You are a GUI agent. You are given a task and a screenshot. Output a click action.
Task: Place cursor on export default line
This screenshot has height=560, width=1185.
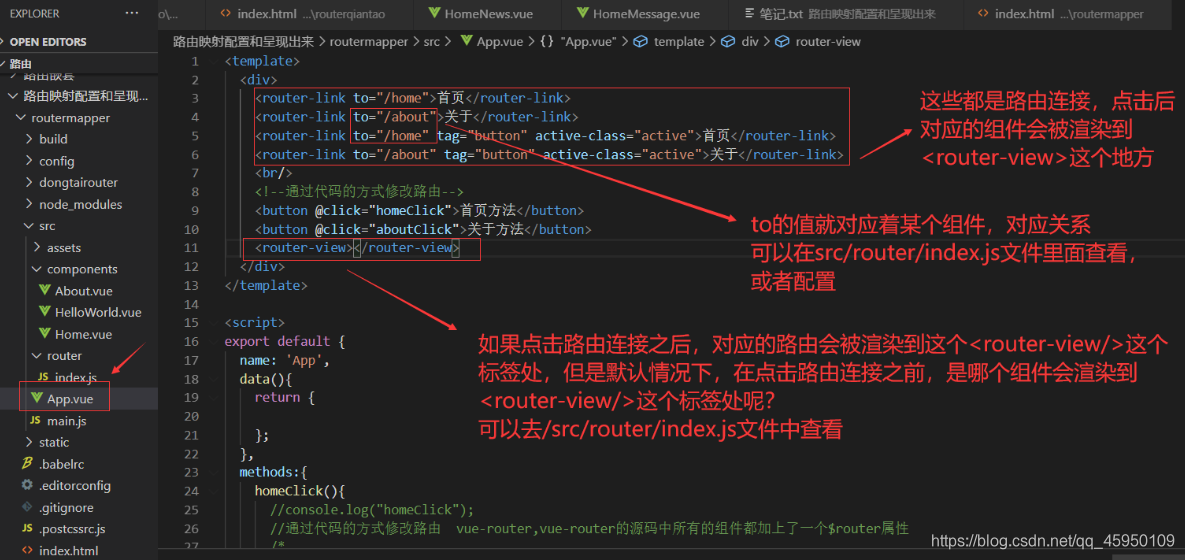coord(284,342)
